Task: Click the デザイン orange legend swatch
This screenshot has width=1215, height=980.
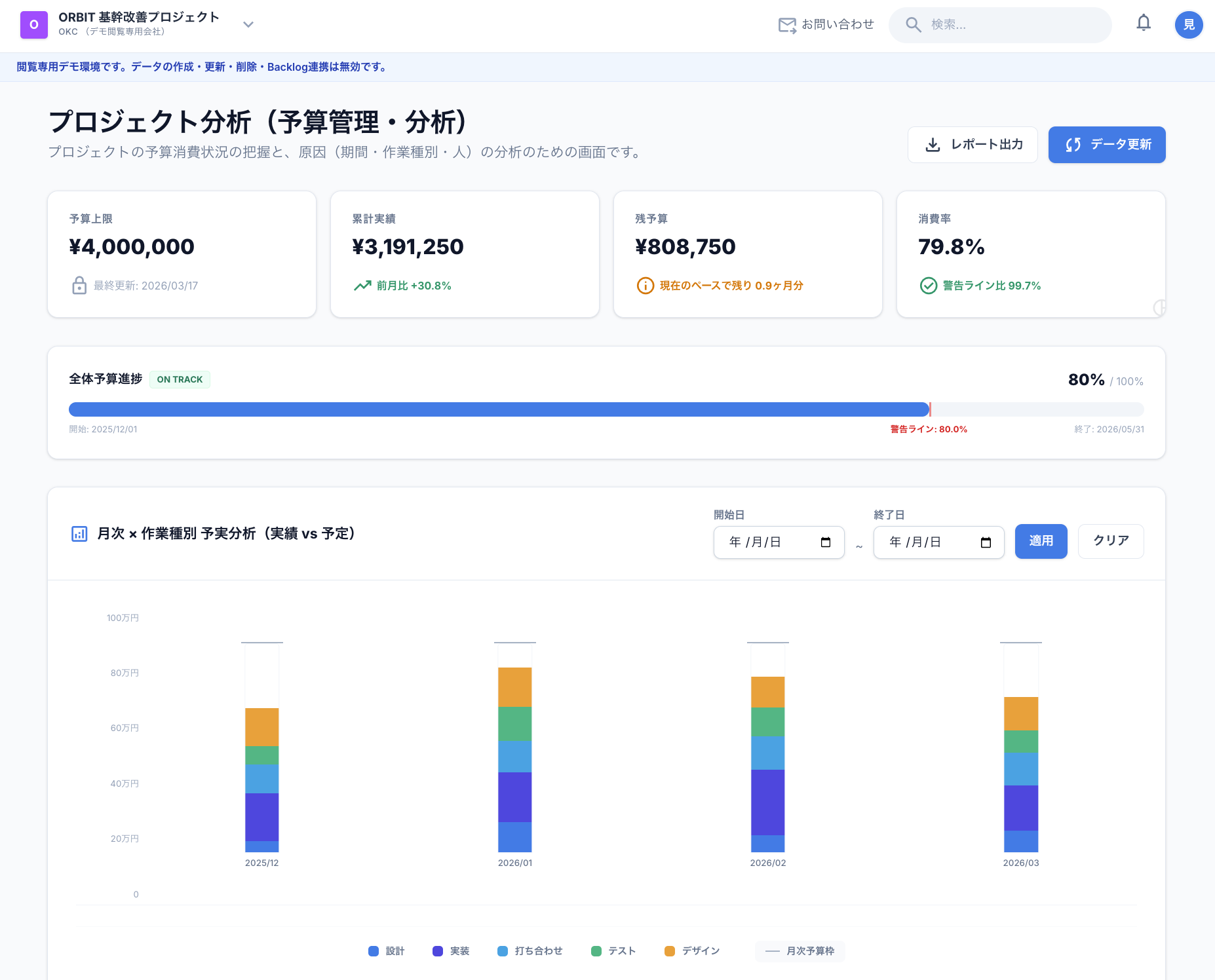Action: pos(670,951)
